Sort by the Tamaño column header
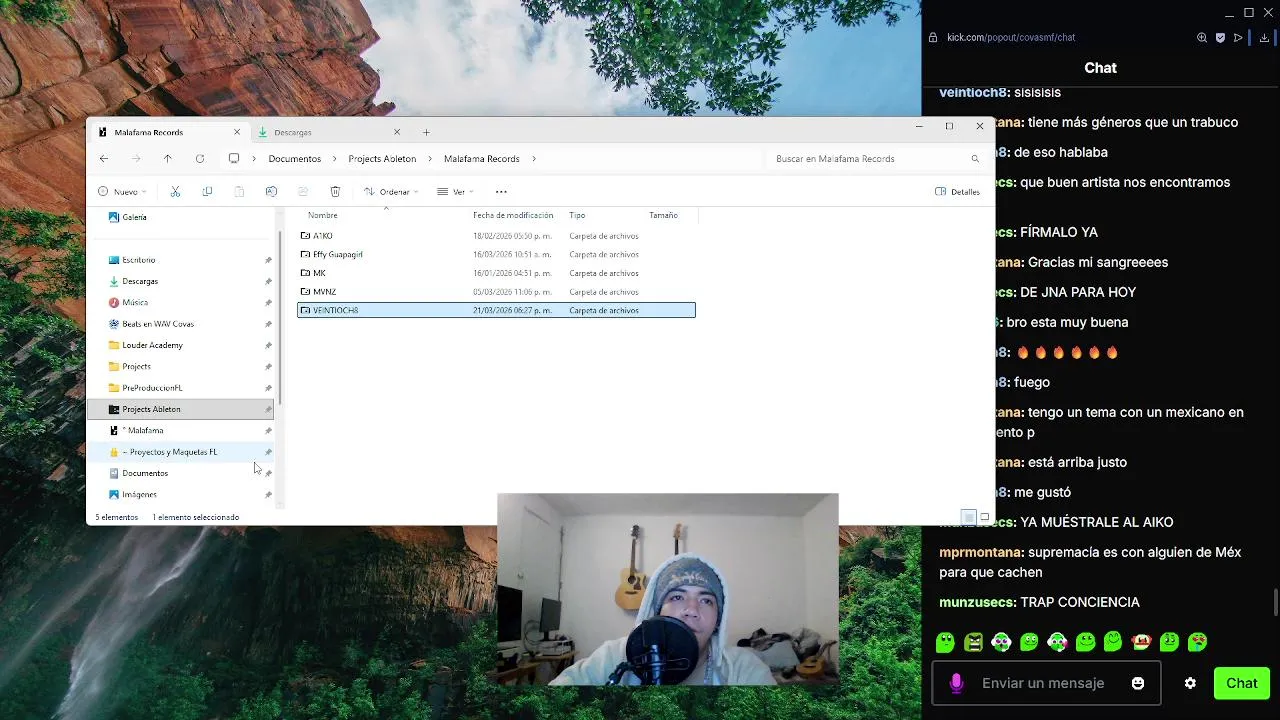The width and height of the screenshot is (1280, 720). pos(663,215)
